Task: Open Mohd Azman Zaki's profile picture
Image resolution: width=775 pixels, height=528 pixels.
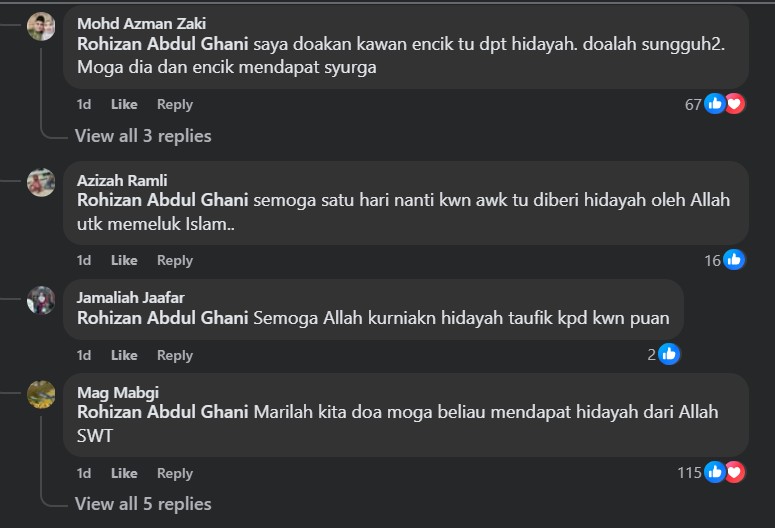Action: click(40, 27)
